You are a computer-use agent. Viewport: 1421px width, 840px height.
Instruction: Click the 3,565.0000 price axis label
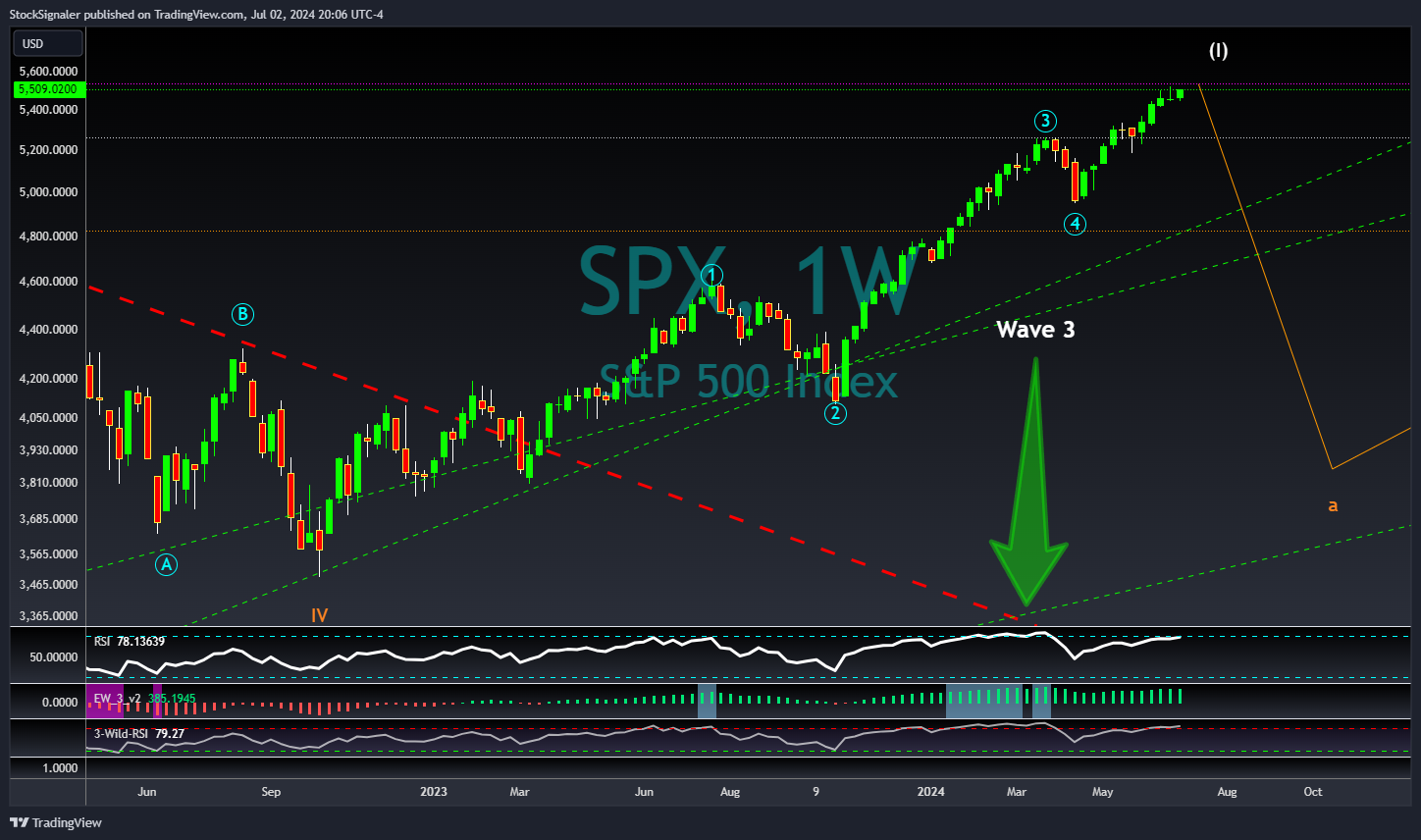(48, 553)
